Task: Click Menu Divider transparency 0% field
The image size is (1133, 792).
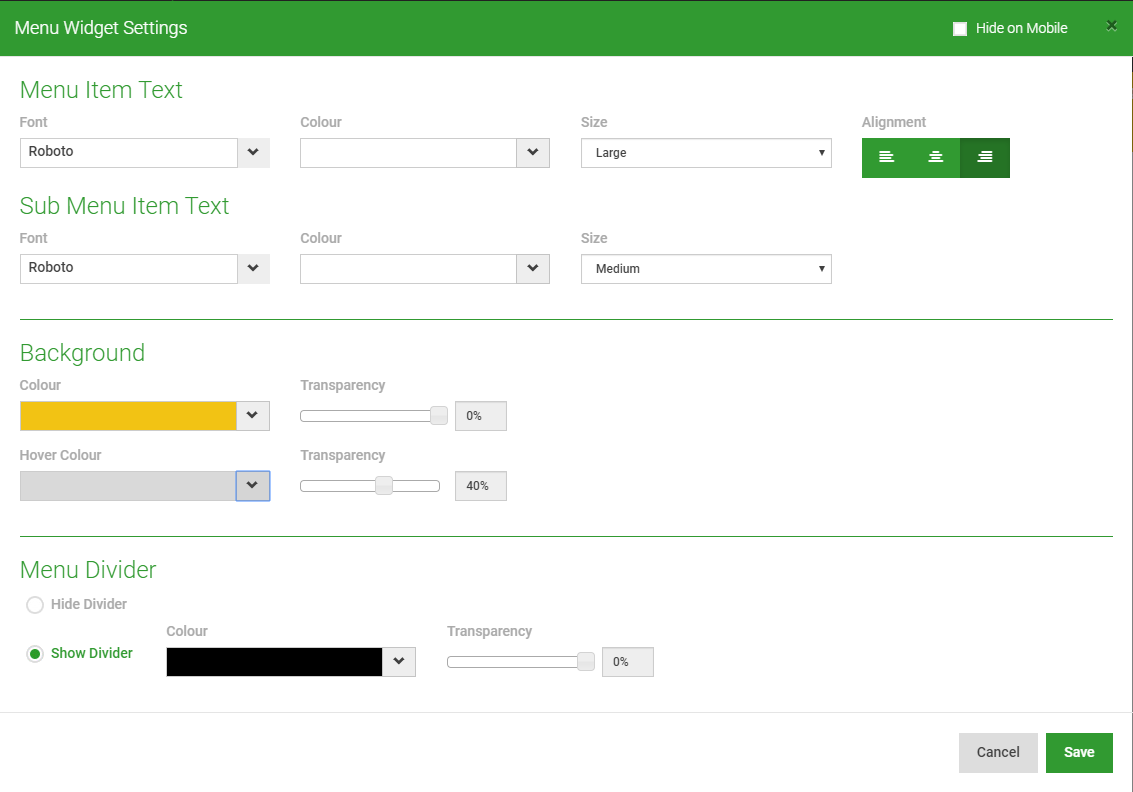Action: 627,661
